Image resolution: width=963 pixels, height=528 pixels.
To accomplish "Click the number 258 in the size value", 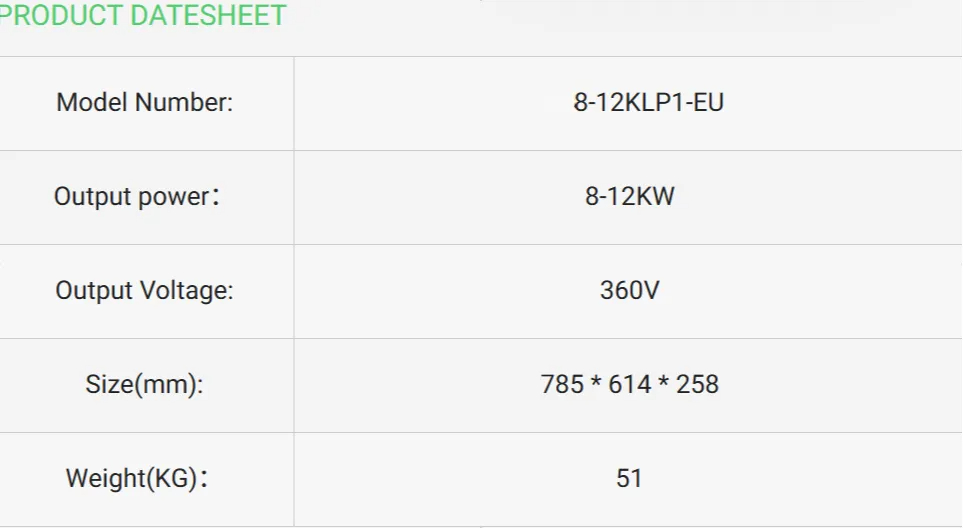I will point(697,384).
